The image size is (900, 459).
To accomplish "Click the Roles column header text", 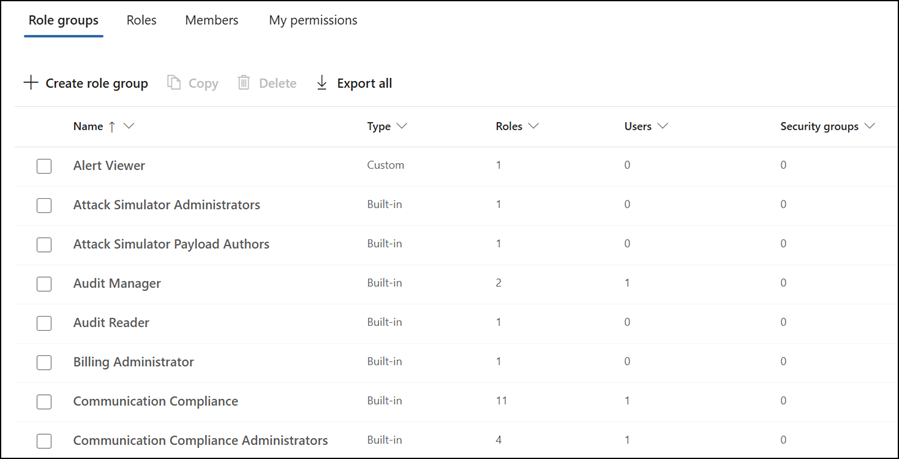I will point(509,126).
